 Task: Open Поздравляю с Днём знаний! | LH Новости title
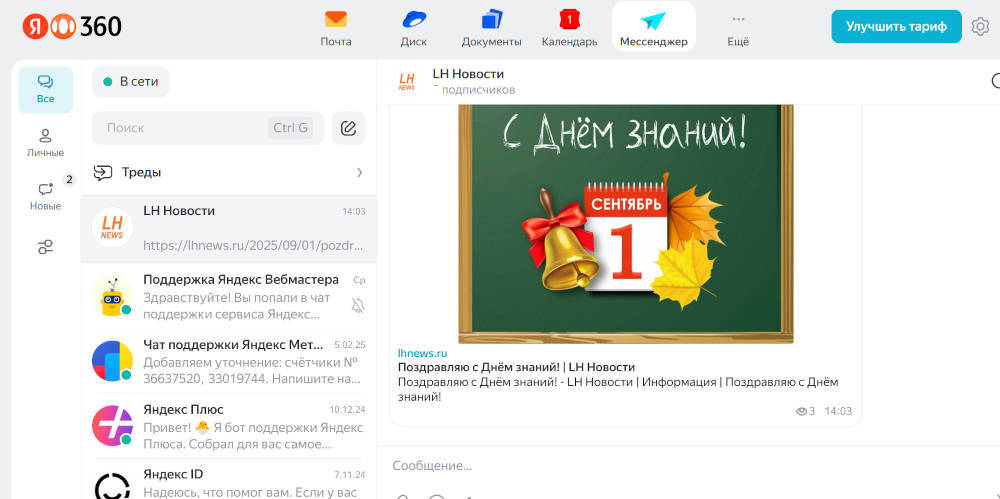(517, 367)
